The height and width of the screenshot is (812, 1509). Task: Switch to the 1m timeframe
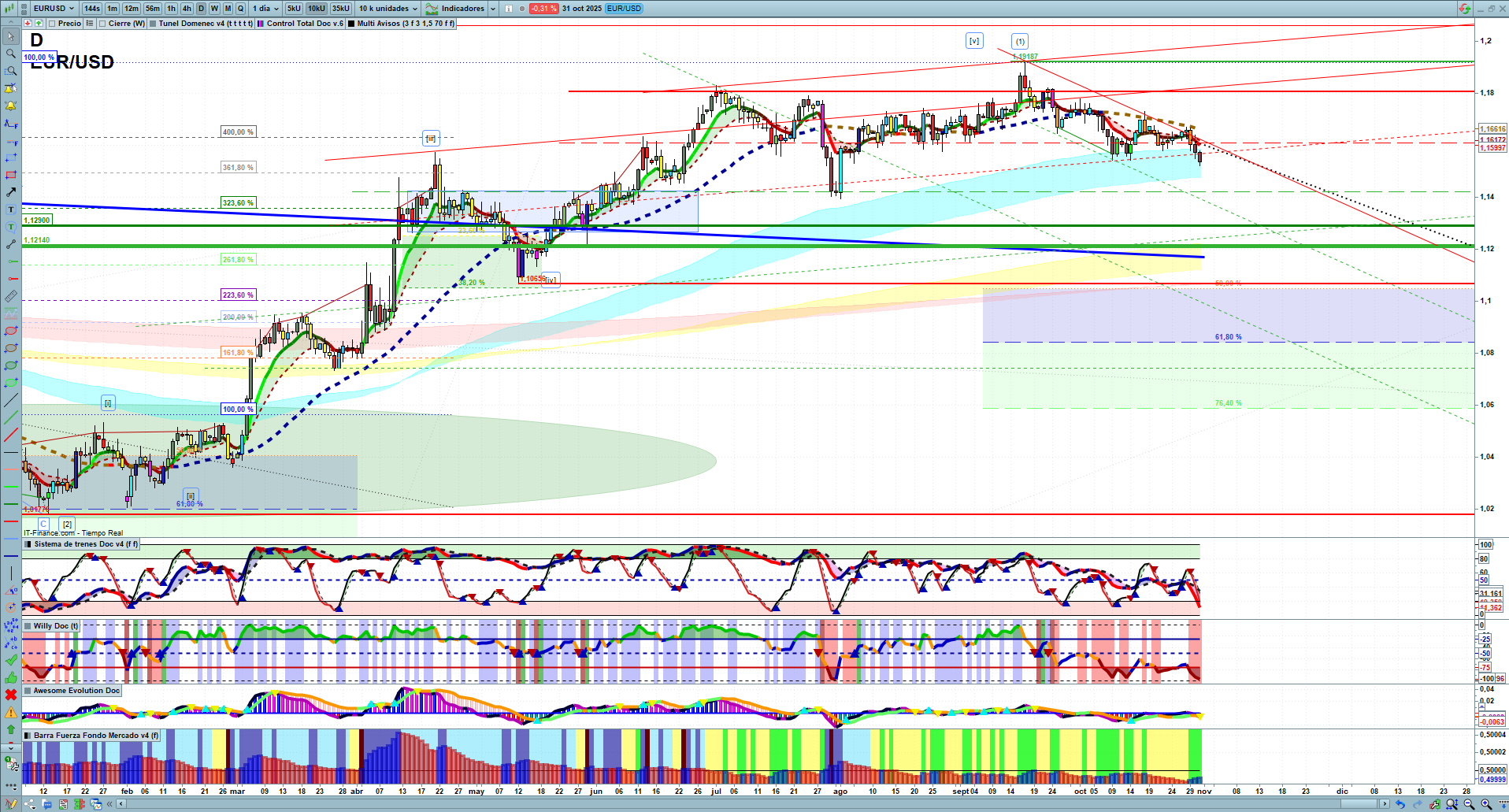coord(113,8)
